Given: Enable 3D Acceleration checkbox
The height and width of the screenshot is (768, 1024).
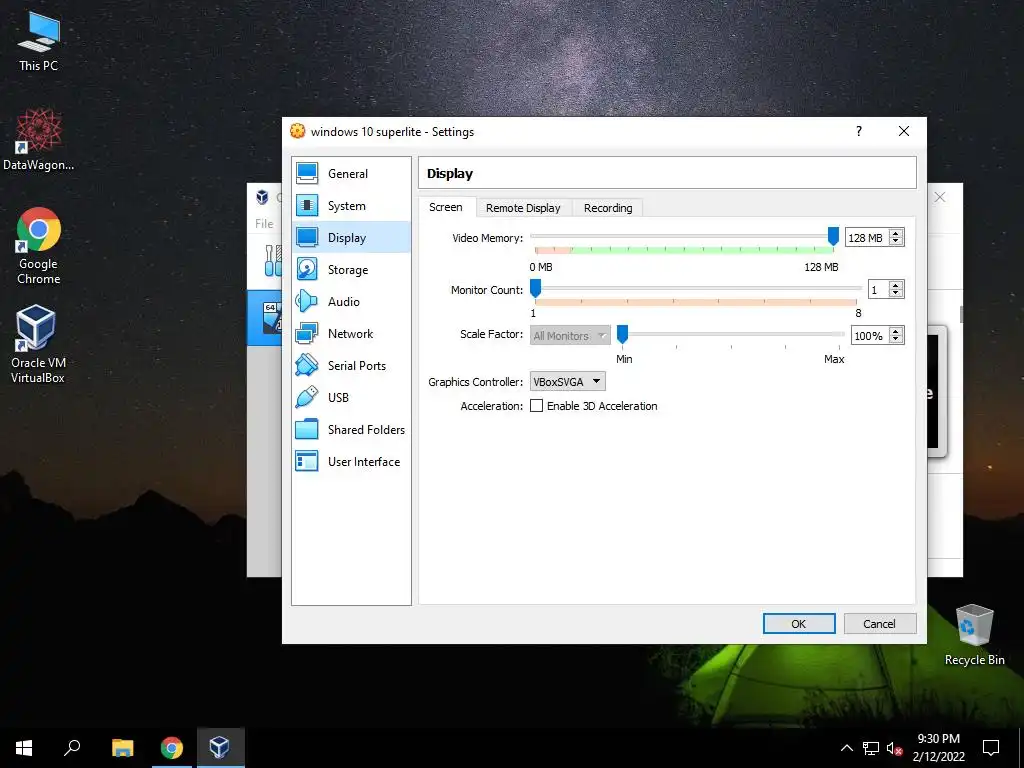Looking at the screenshot, I should click(x=536, y=406).
